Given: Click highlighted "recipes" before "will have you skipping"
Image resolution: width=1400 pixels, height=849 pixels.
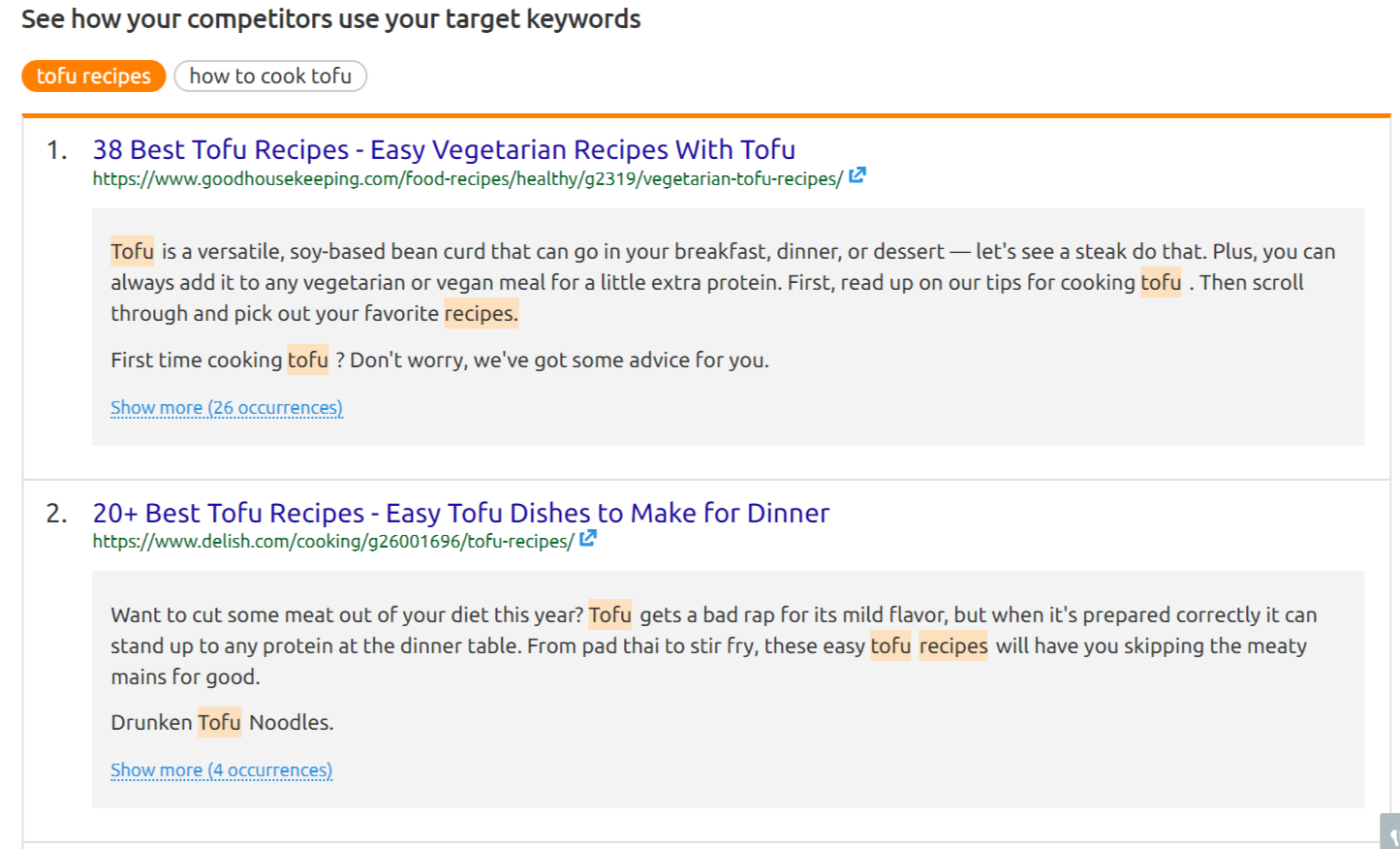Looking at the screenshot, I should [x=953, y=646].
